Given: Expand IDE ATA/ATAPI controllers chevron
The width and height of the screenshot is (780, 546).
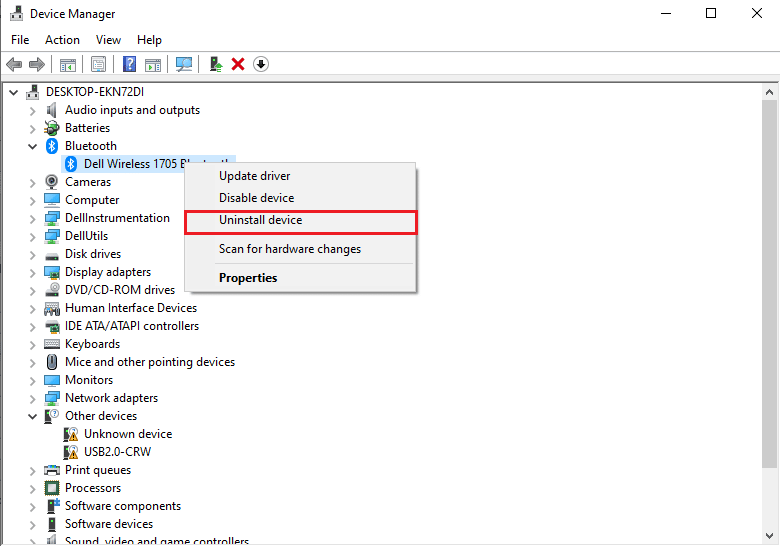Looking at the screenshot, I should pyautogui.click(x=33, y=326).
